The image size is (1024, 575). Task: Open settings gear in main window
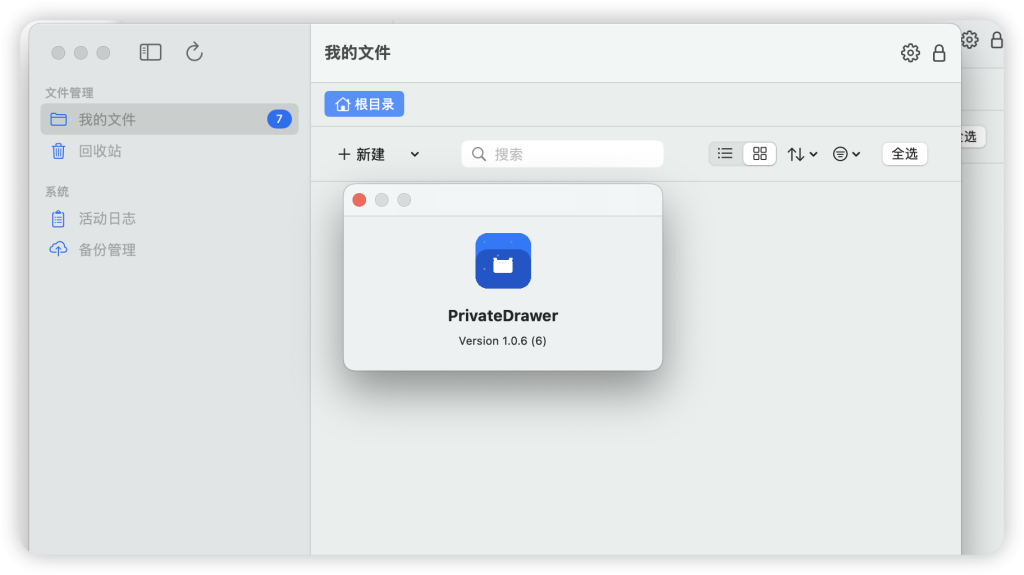click(910, 53)
